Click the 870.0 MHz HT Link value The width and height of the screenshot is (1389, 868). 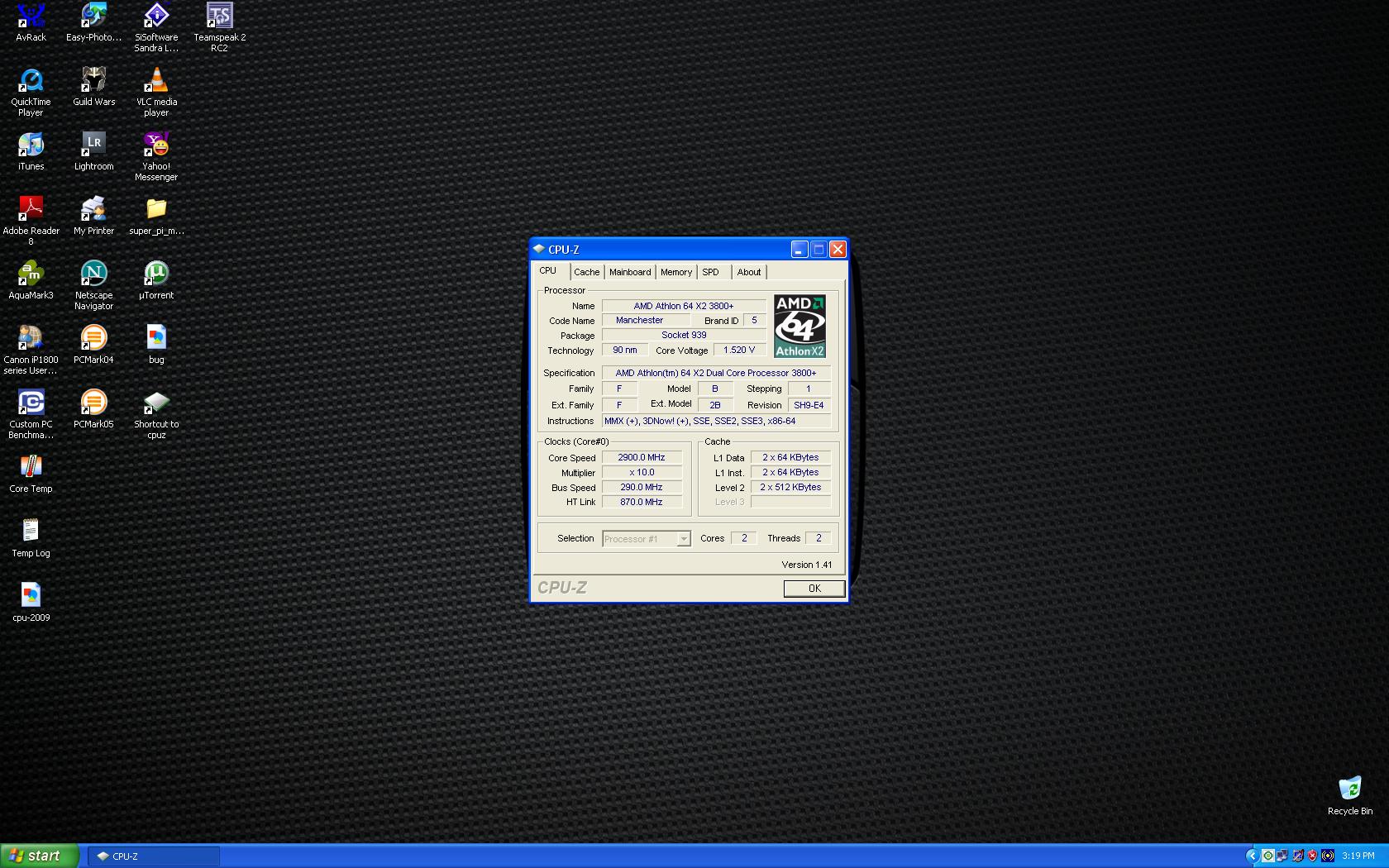(x=642, y=503)
